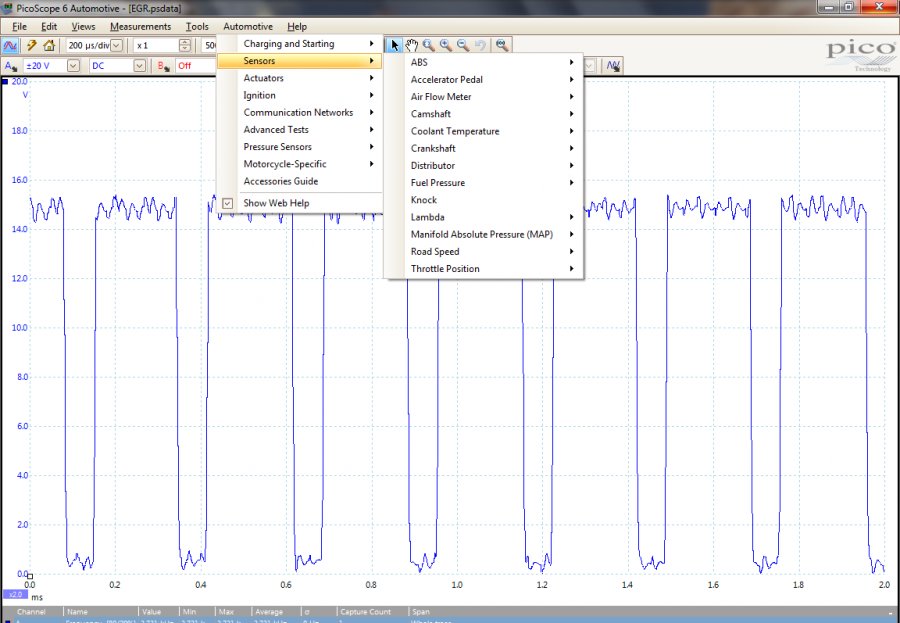Open channel B options icon
This screenshot has height=623, width=900.
[164, 66]
